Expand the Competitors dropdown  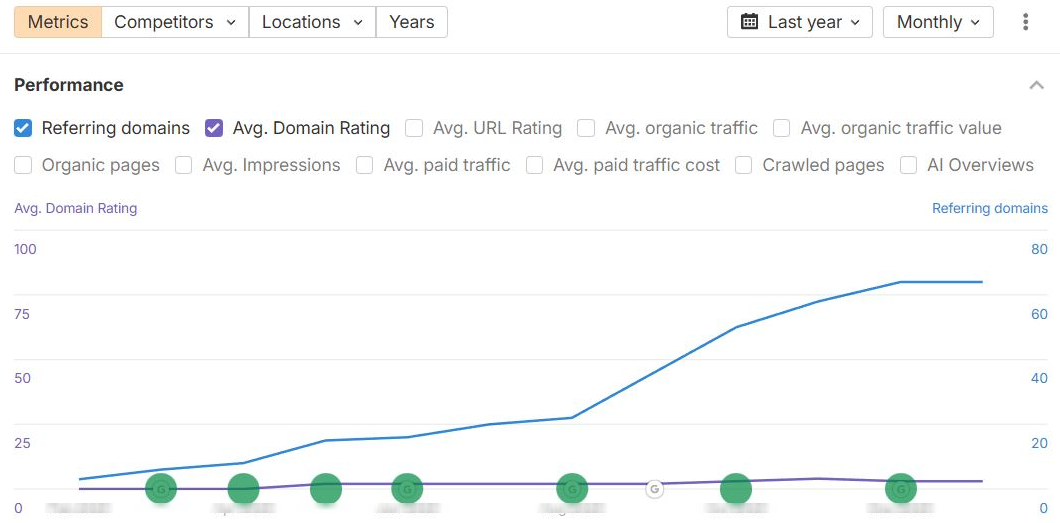[175, 22]
